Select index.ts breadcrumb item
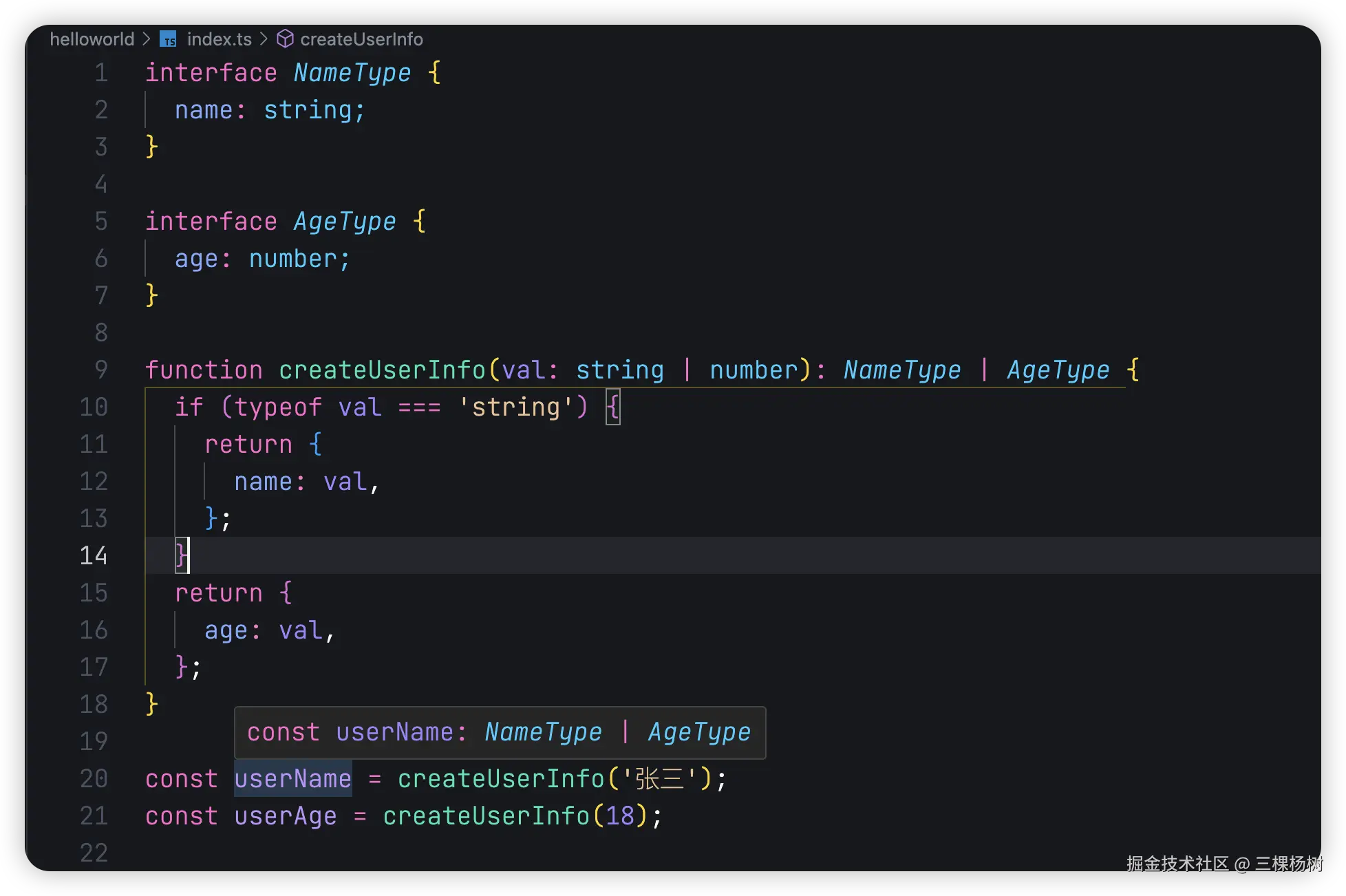This screenshot has width=1346, height=896. click(219, 39)
